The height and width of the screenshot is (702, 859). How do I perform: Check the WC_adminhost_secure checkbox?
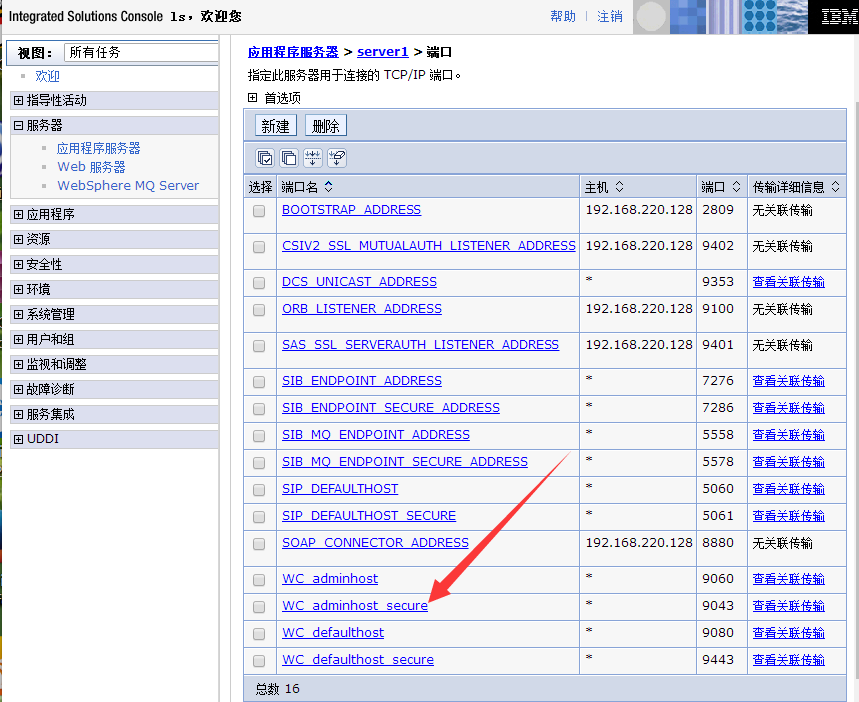pyautogui.click(x=259, y=607)
